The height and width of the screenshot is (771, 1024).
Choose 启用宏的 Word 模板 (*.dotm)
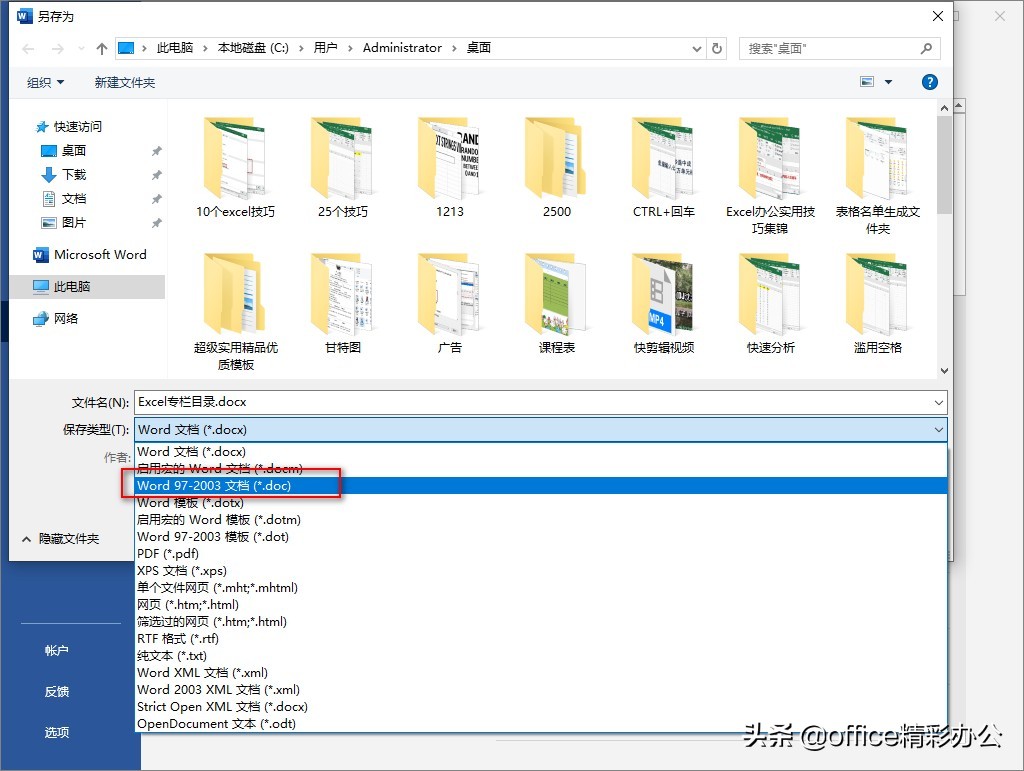click(541, 520)
